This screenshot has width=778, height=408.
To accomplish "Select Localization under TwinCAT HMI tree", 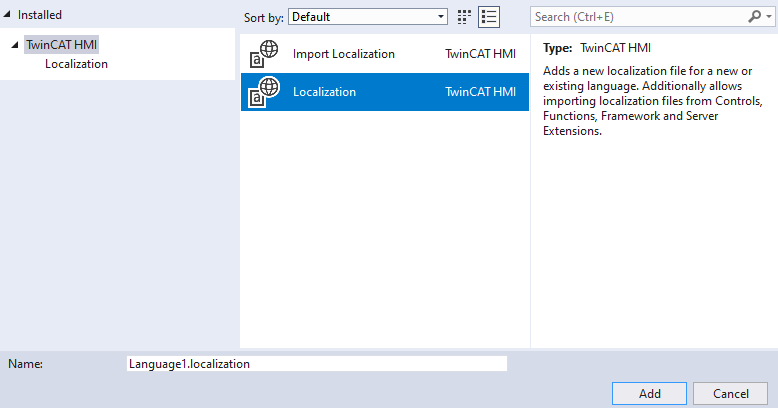I will tap(76, 64).
